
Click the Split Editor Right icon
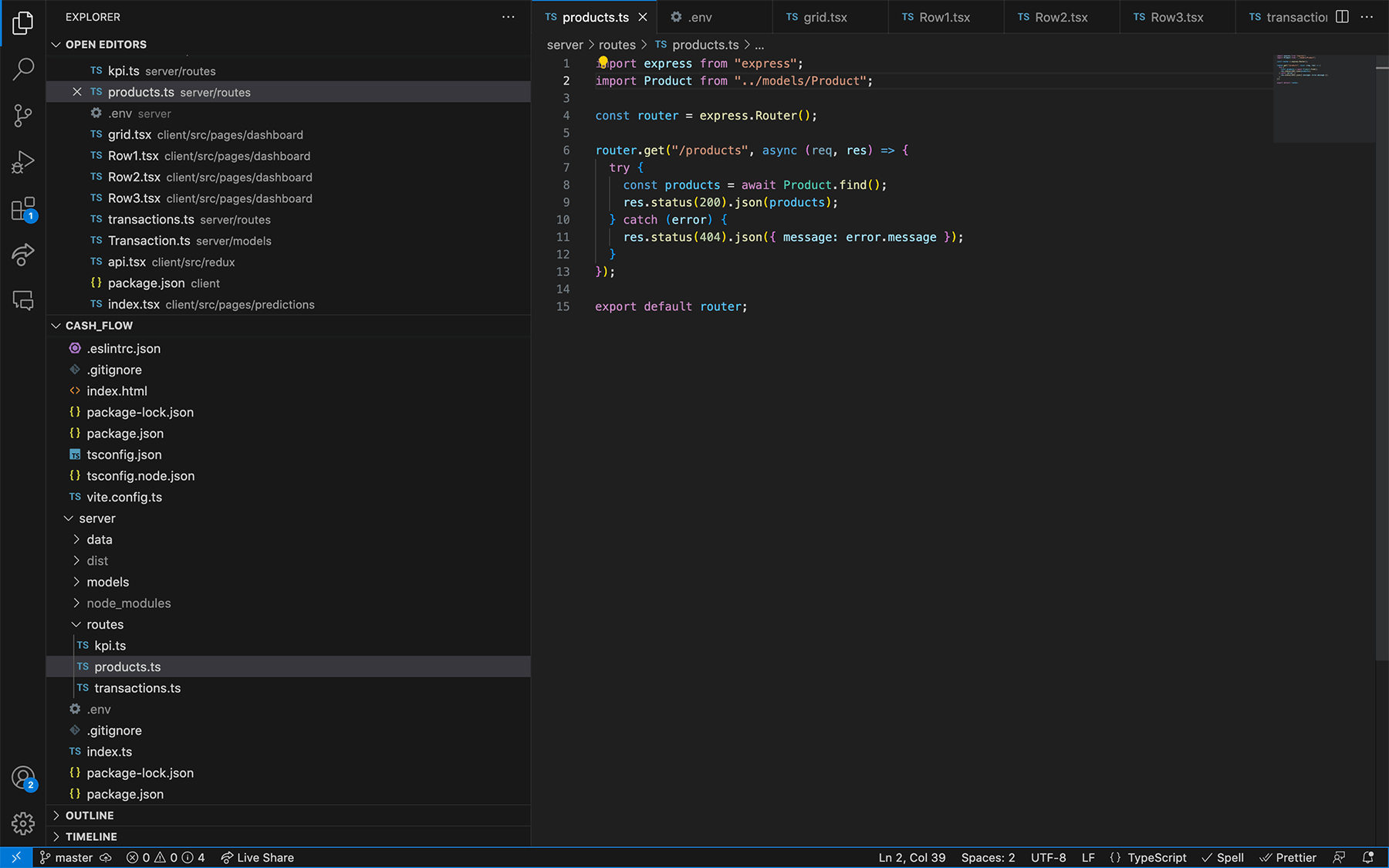[x=1342, y=17]
